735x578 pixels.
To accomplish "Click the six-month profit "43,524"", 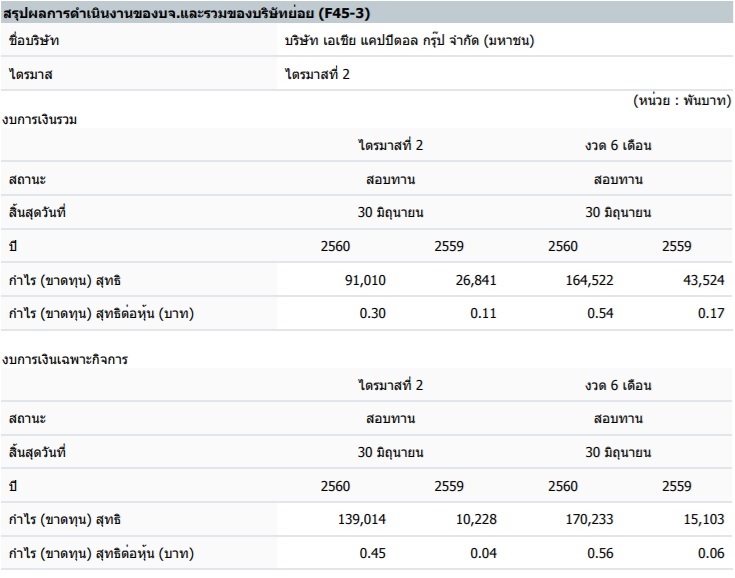I will click(x=704, y=280).
